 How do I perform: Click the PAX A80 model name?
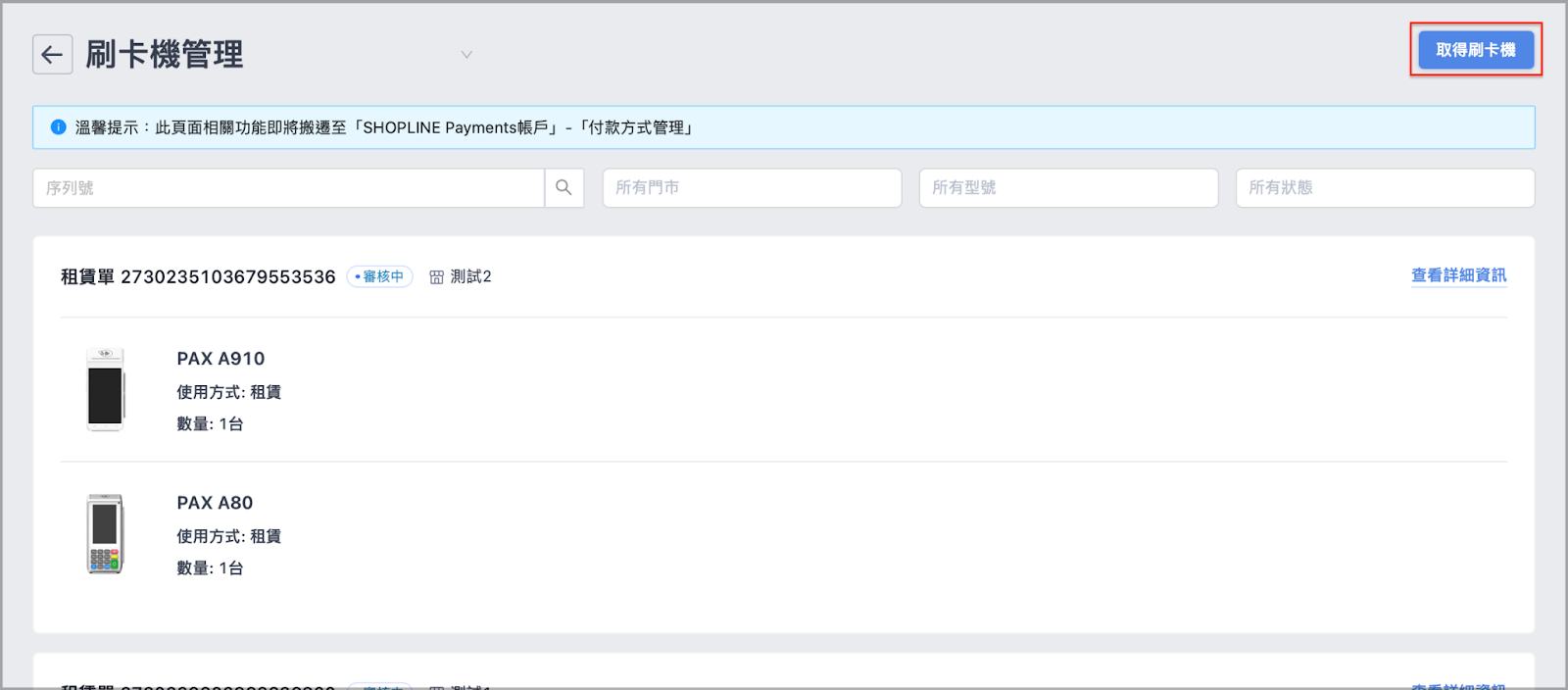[215, 503]
